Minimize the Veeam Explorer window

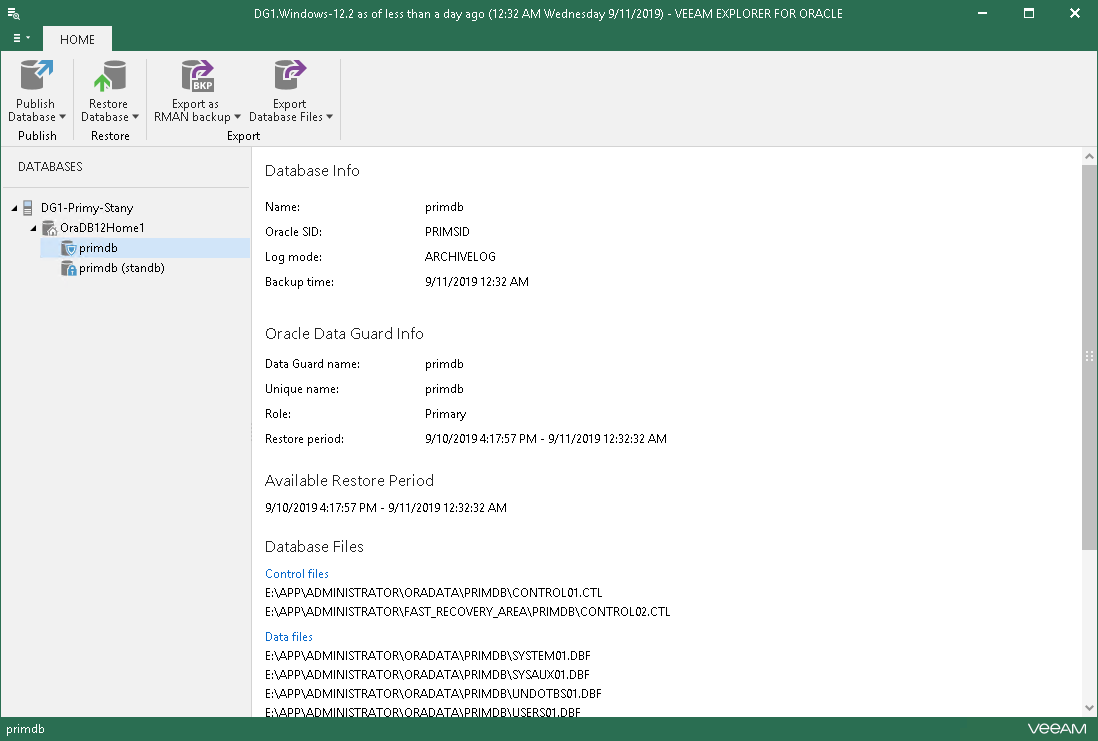[982, 13]
